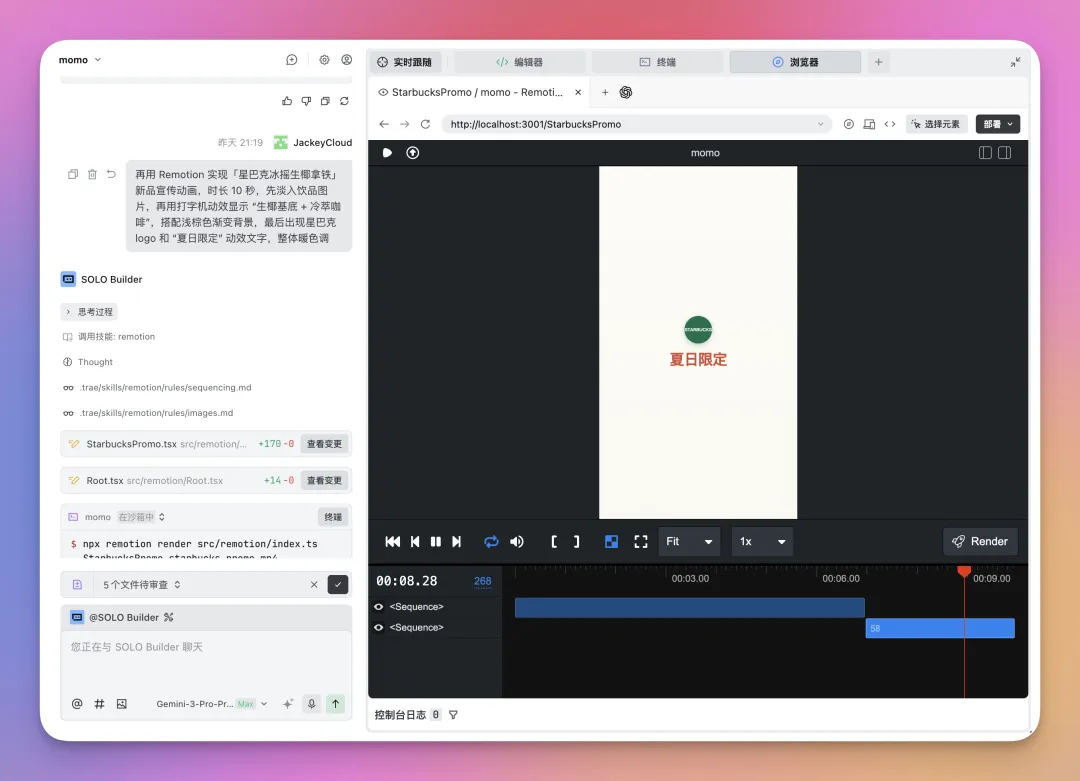Switch to the 编辑器 tab
The height and width of the screenshot is (781, 1080).
point(520,62)
